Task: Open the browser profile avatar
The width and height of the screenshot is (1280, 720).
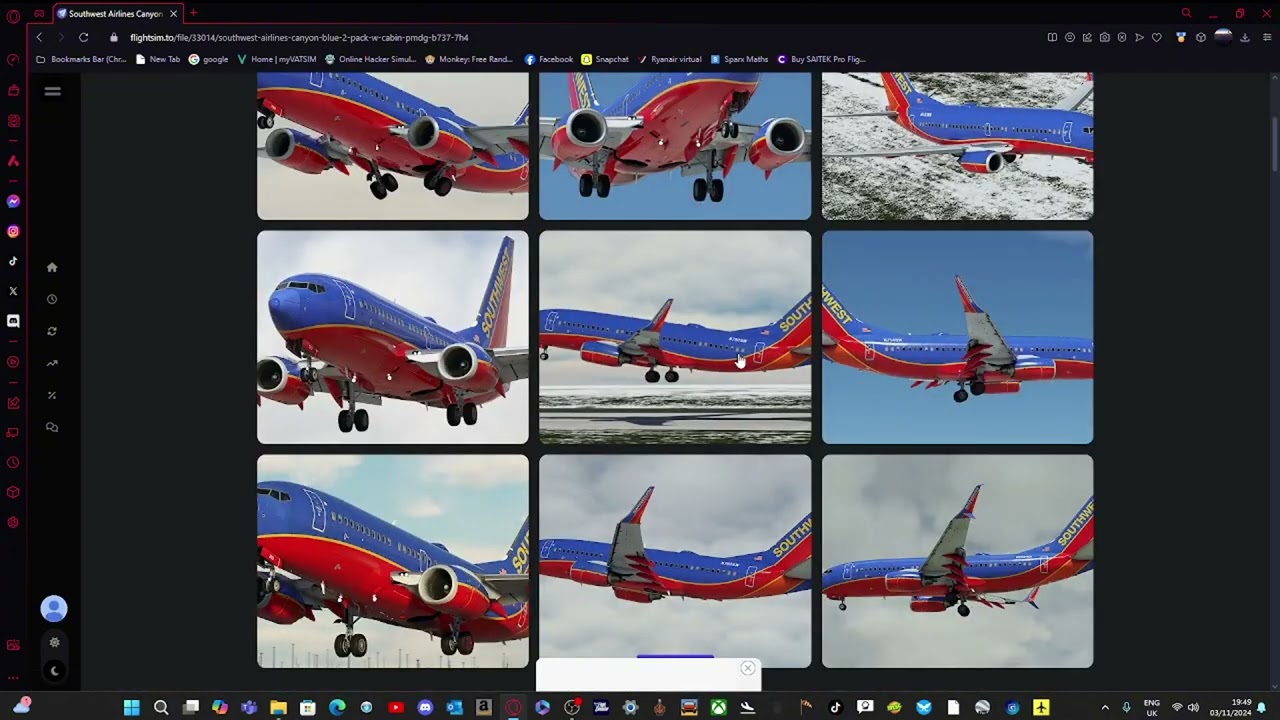Action: pyautogui.click(x=1222, y=37)
